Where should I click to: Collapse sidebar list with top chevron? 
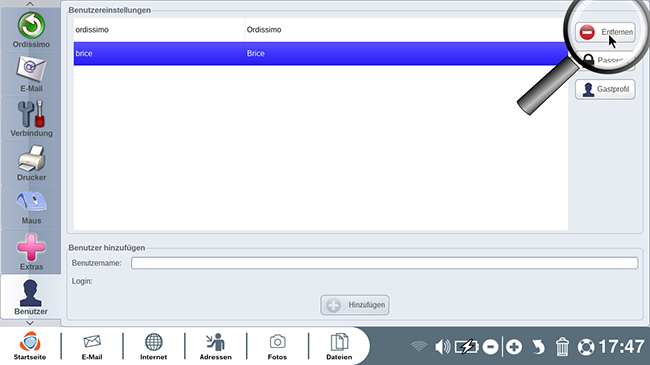(x=30, y=4)
